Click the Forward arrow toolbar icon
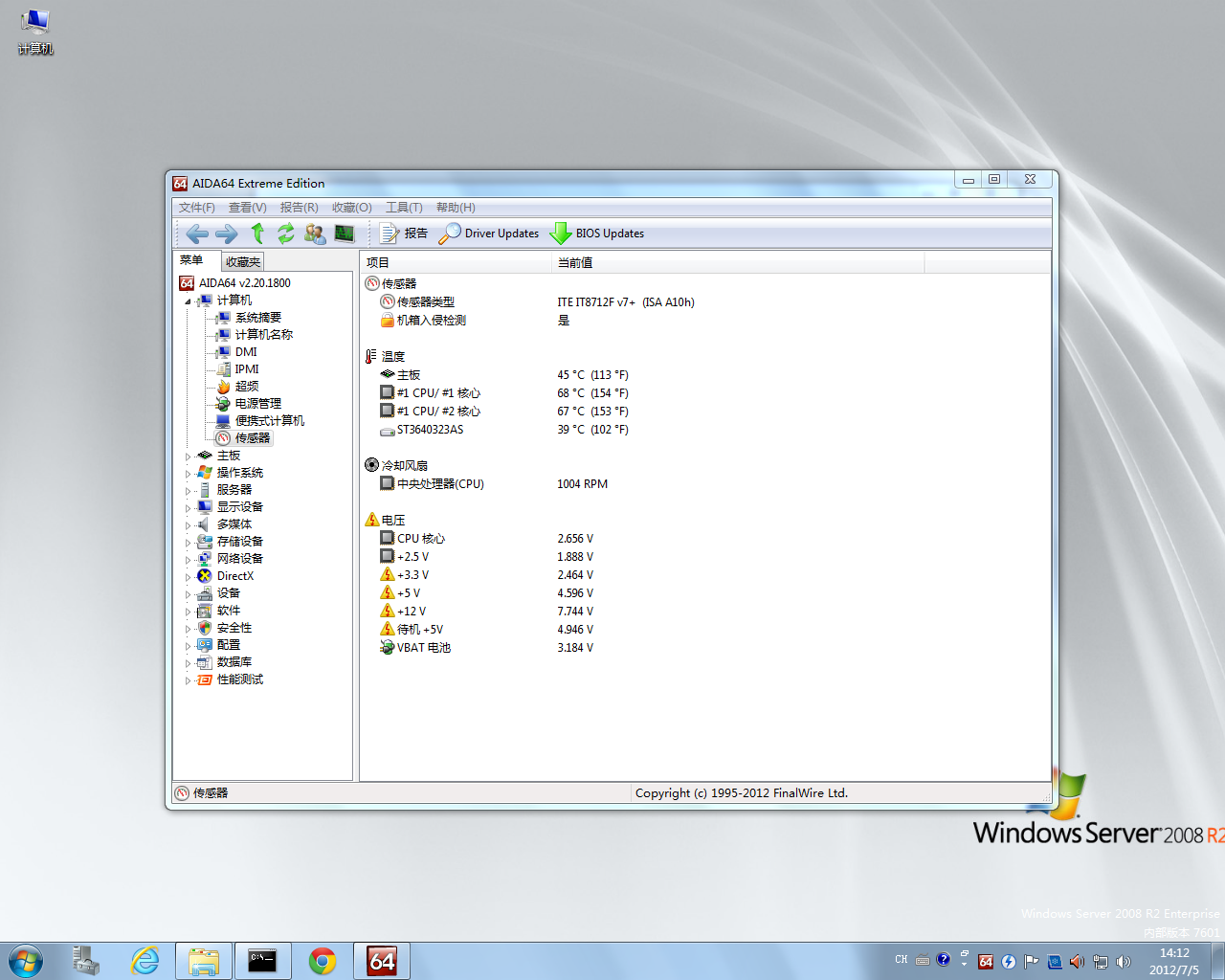This screenshot has height=980, width=1225. click(227, 234)
